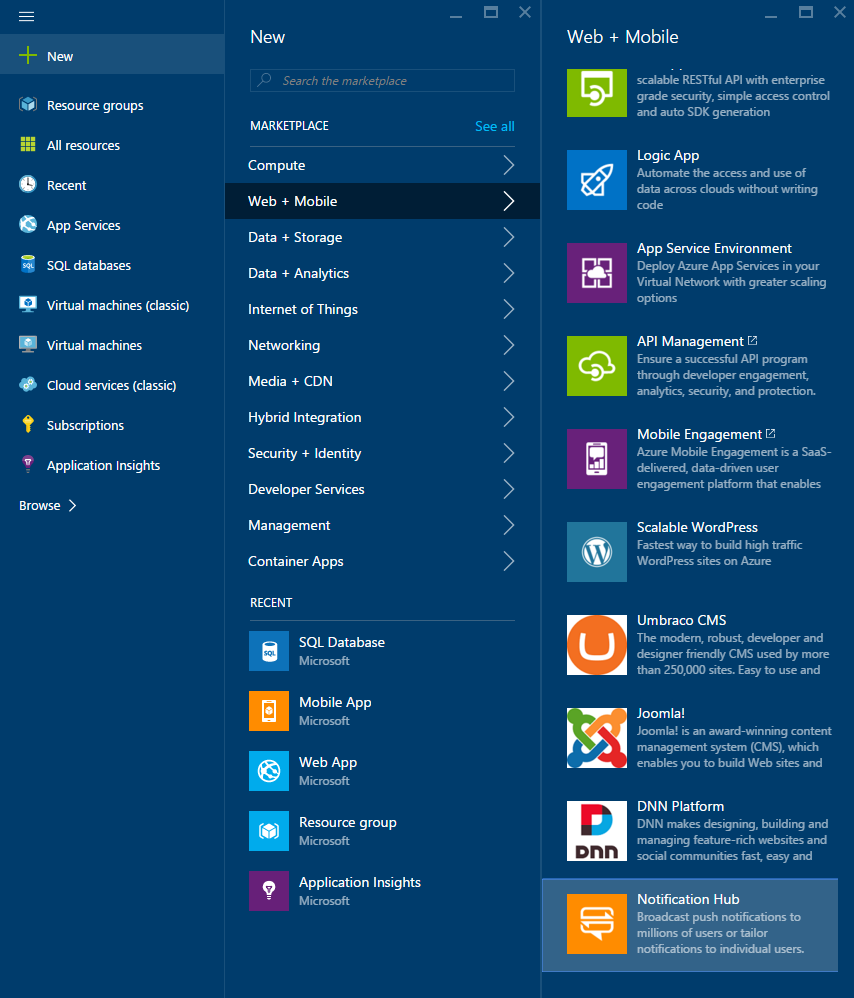854x998 pixels.
Task: Select the Scalable WordPress logo icon
Action: click(x=597, y=552)
